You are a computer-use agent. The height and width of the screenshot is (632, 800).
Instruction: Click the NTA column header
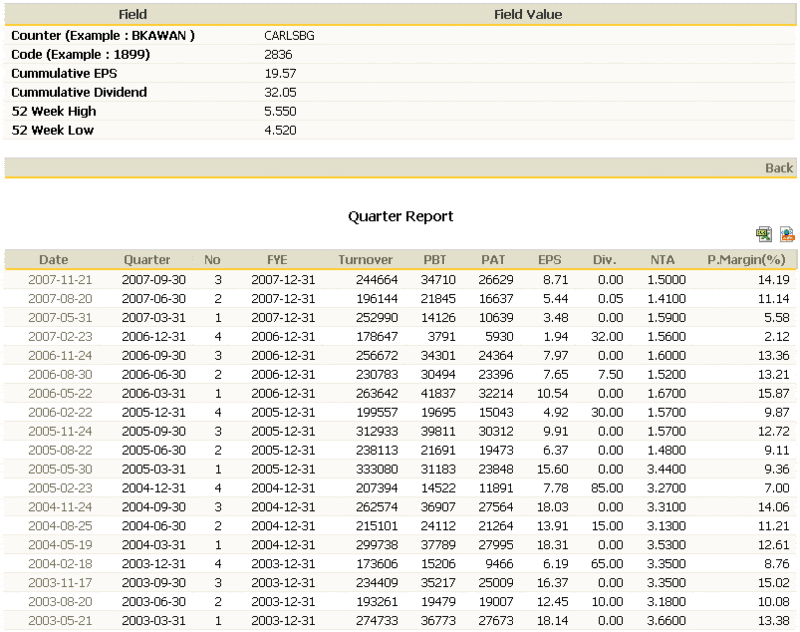click(x=662, y=260)
